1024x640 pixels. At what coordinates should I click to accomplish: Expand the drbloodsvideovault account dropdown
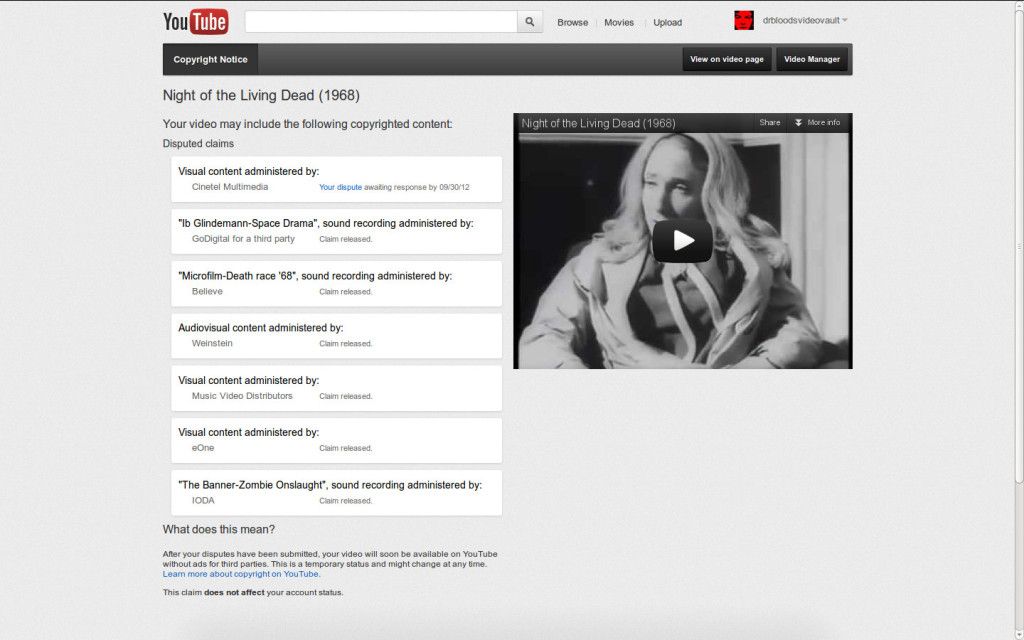(x=844, y=20)
